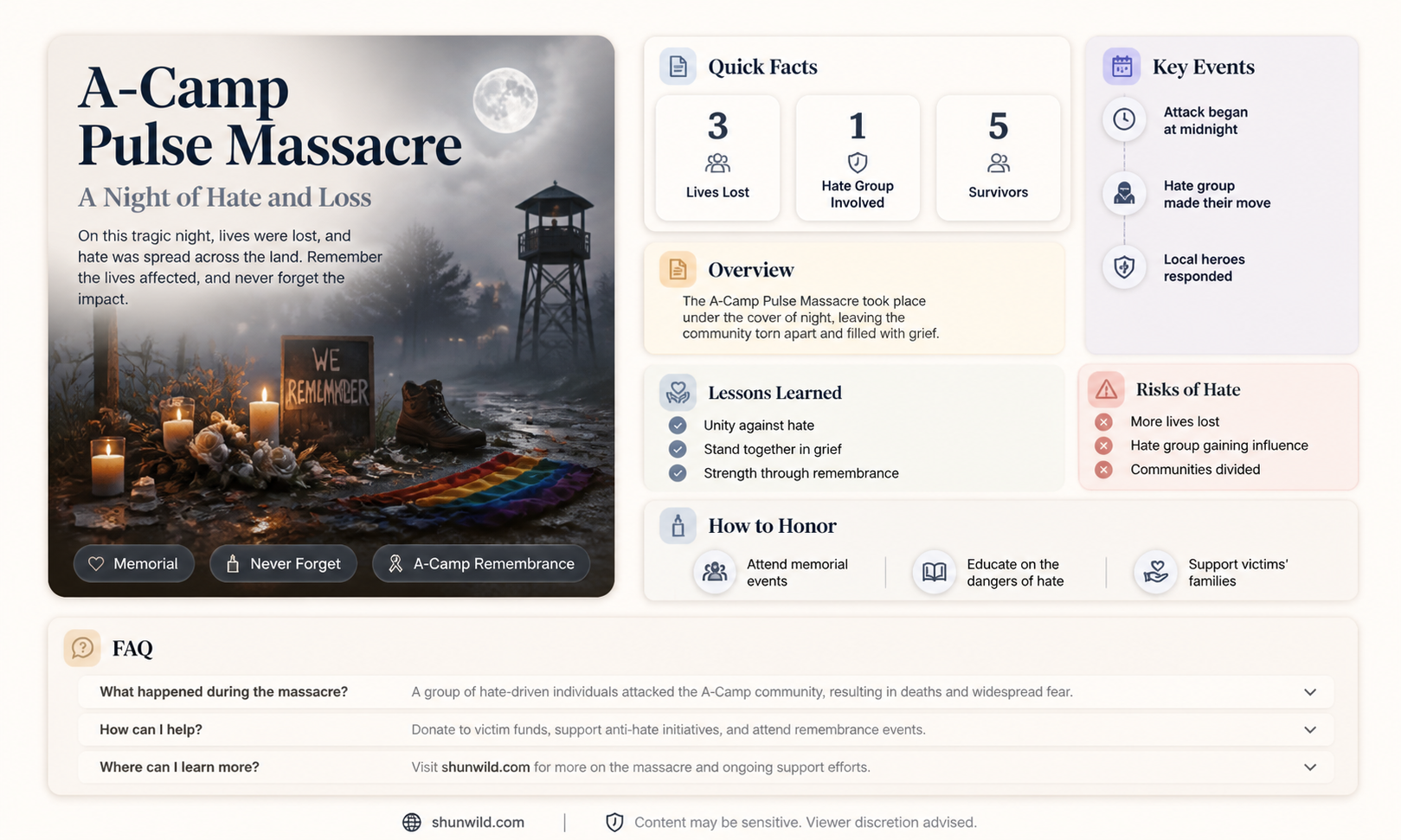Expand the Where can I learn more question
This screenshot has width=1401, height=840.
705,767
